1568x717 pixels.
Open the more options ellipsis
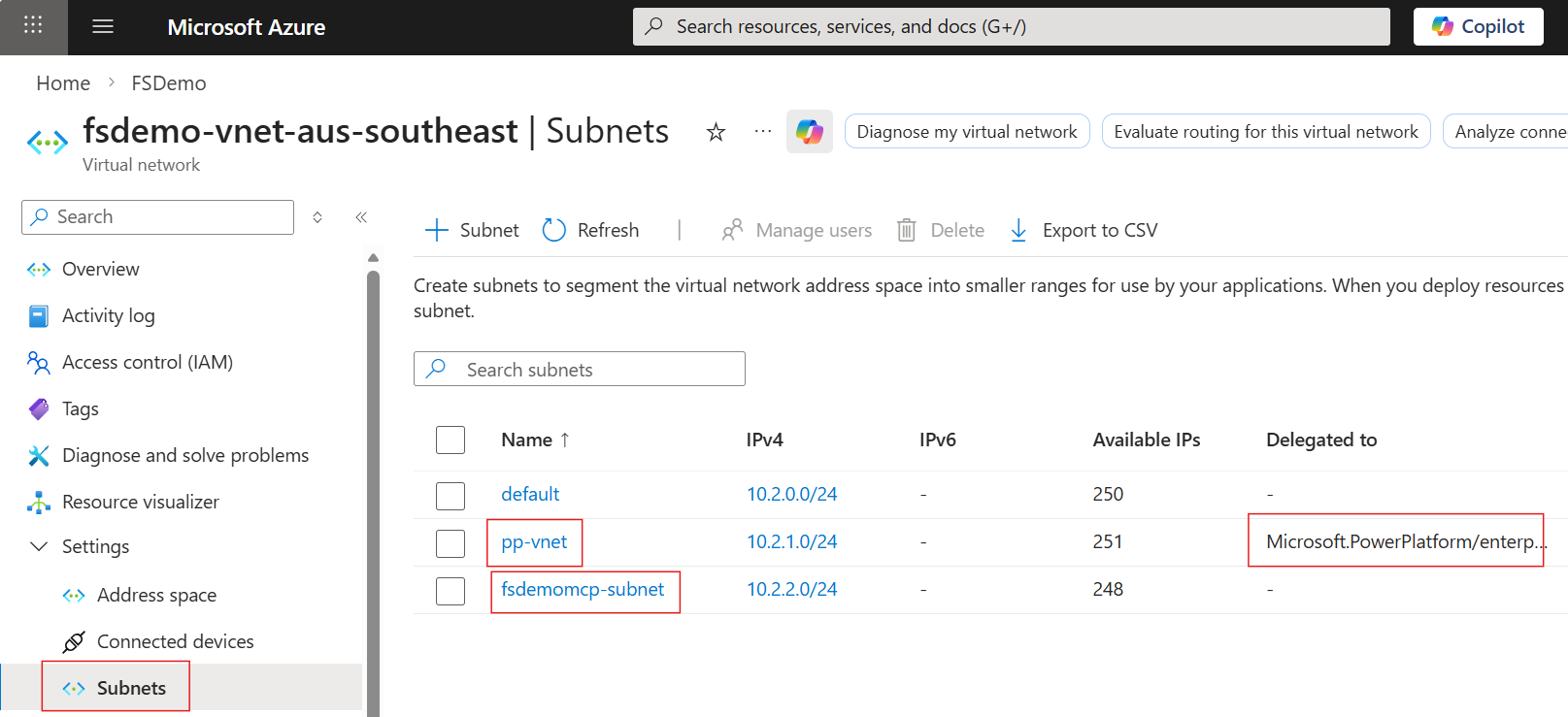pyautogui.click(x=763, y=131)
